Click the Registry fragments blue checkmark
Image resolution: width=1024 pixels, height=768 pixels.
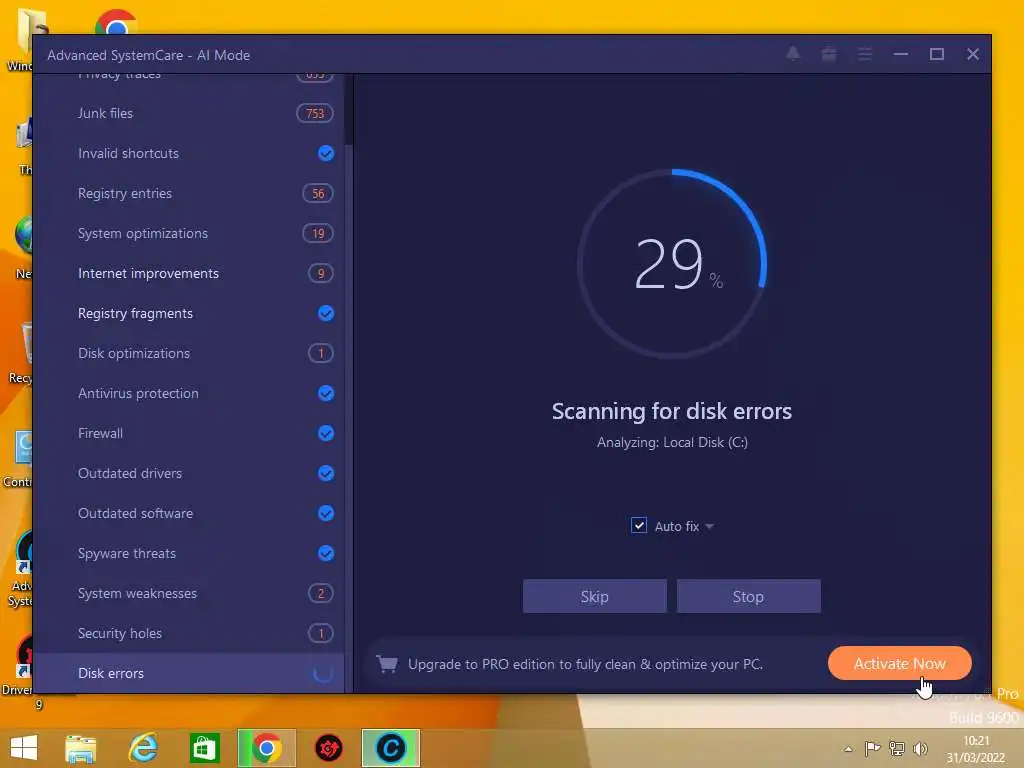[326, 313]
